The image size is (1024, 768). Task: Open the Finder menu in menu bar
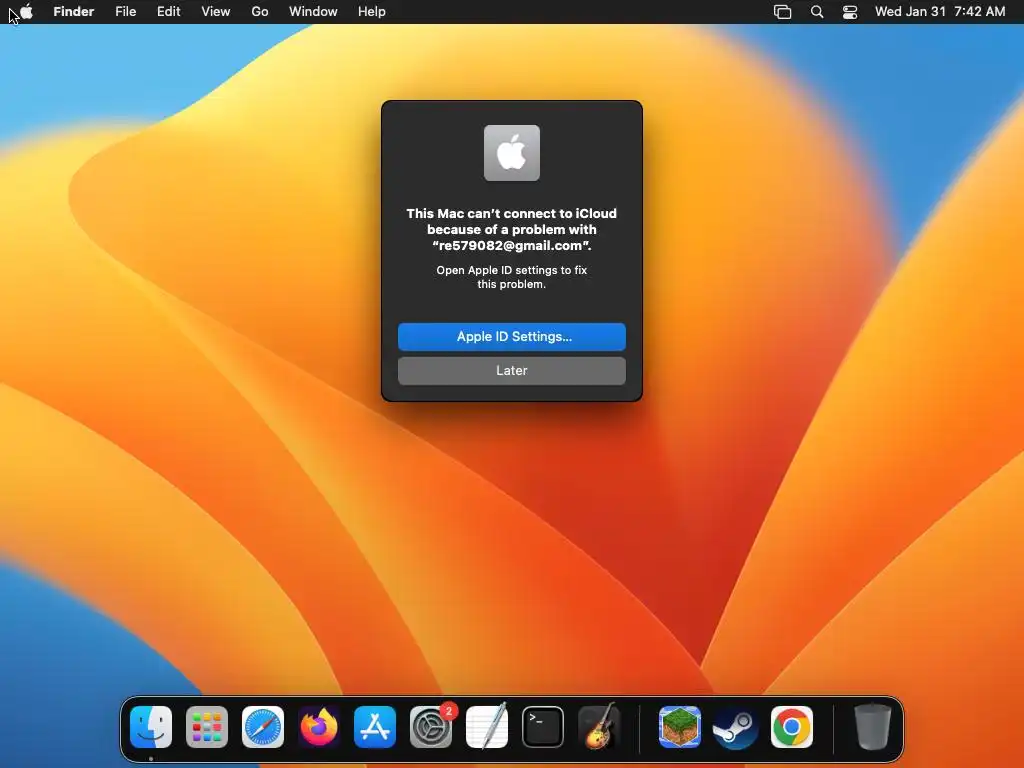tap(74, 12)
